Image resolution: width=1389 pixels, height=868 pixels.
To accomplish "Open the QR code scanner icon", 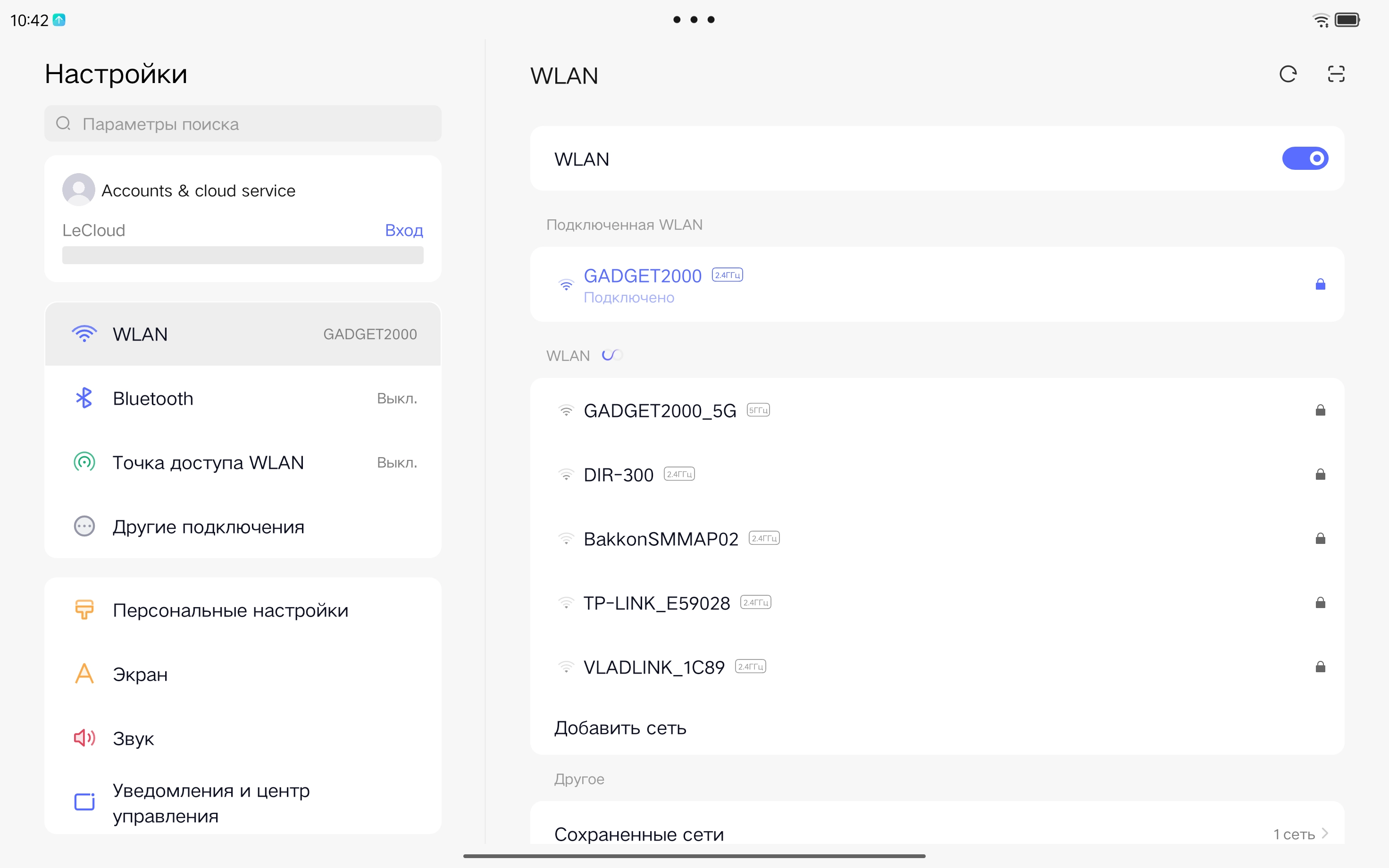I will click(1336, 74).
